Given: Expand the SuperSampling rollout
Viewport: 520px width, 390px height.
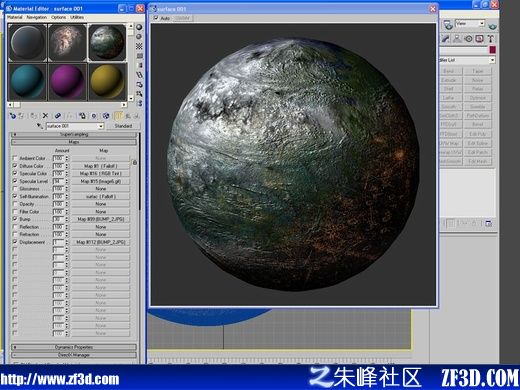Looking at the screenshot, I should click(74, 134).
